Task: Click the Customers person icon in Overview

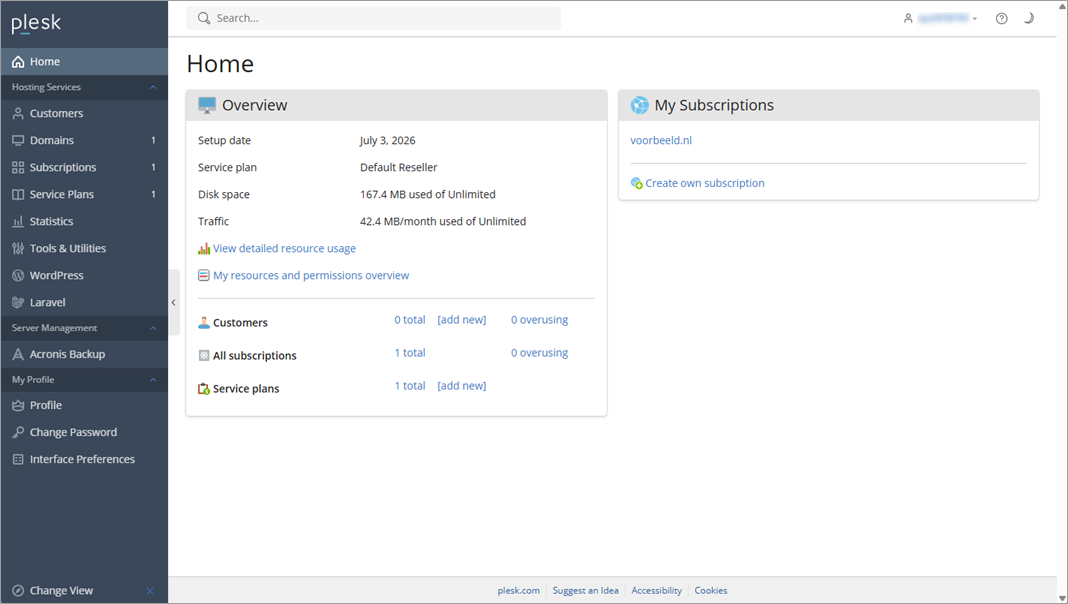Action: [204, 323]
